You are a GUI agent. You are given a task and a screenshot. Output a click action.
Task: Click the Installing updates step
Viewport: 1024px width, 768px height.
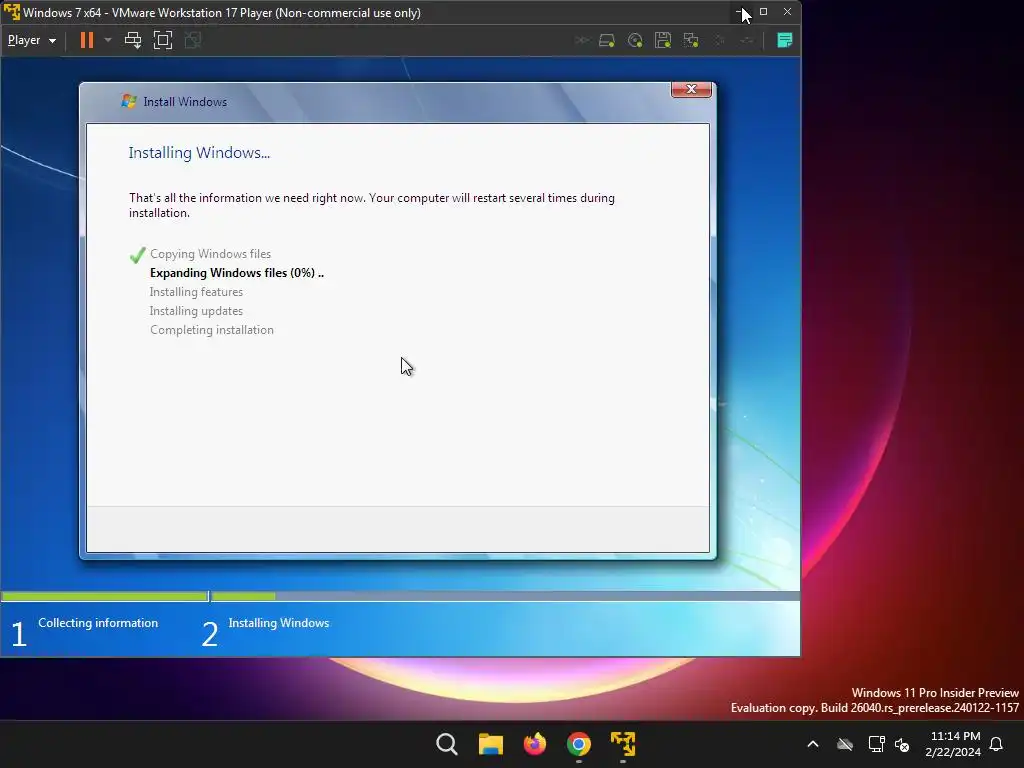pos(196,311)
